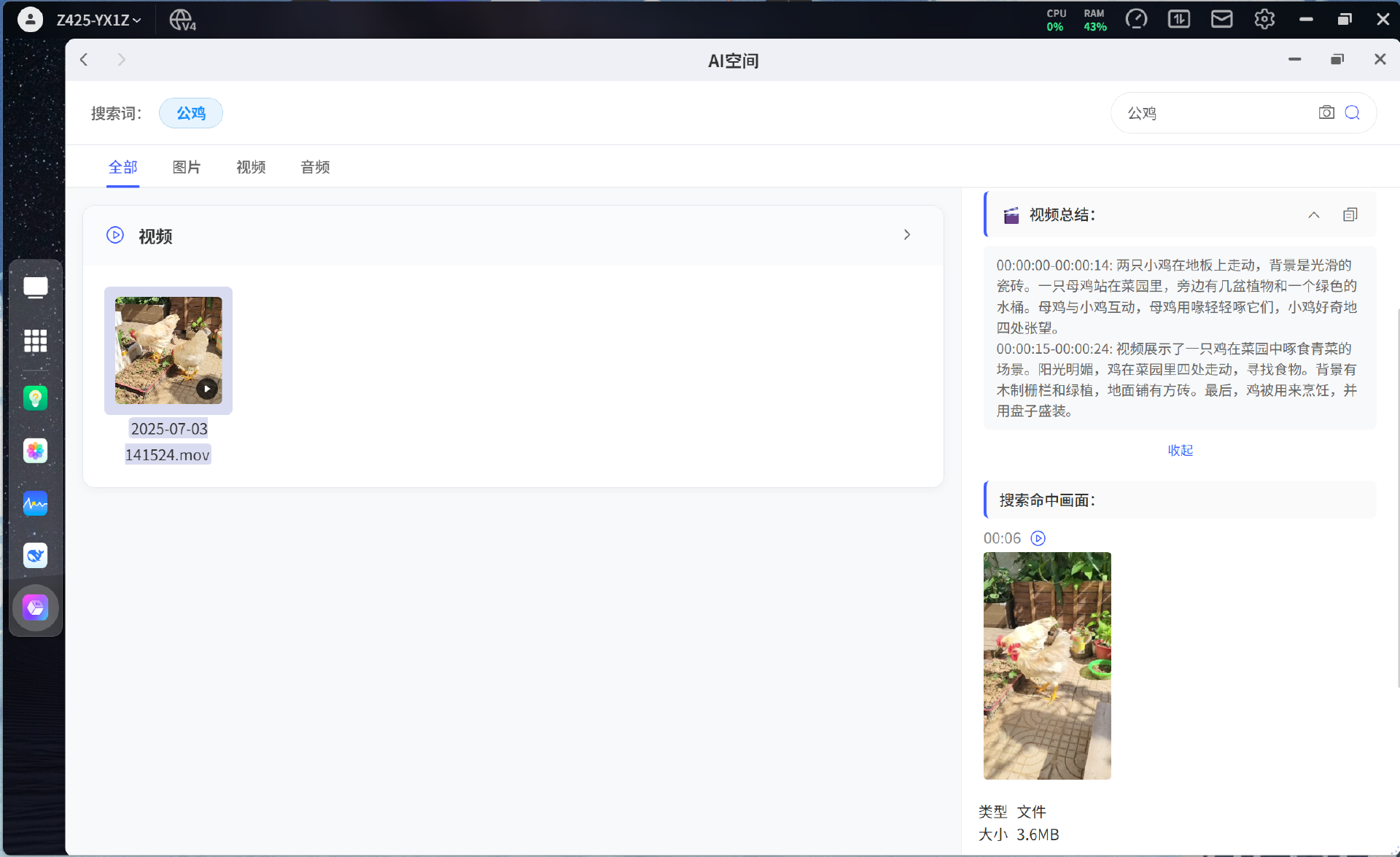Collapse the video summary section
Screen dimensions: 1400x857
click(x=1313, y=214)
